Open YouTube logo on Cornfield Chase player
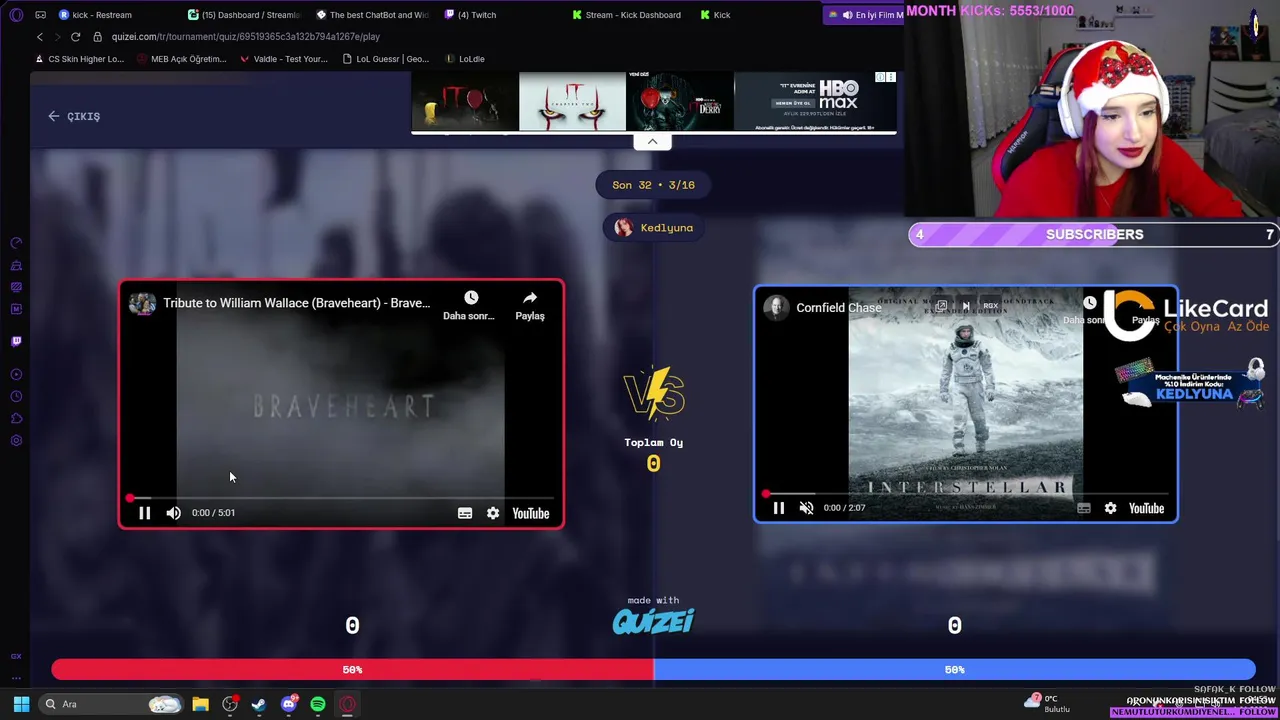This screenshot has width=1280, height=720. point(1146,508)
